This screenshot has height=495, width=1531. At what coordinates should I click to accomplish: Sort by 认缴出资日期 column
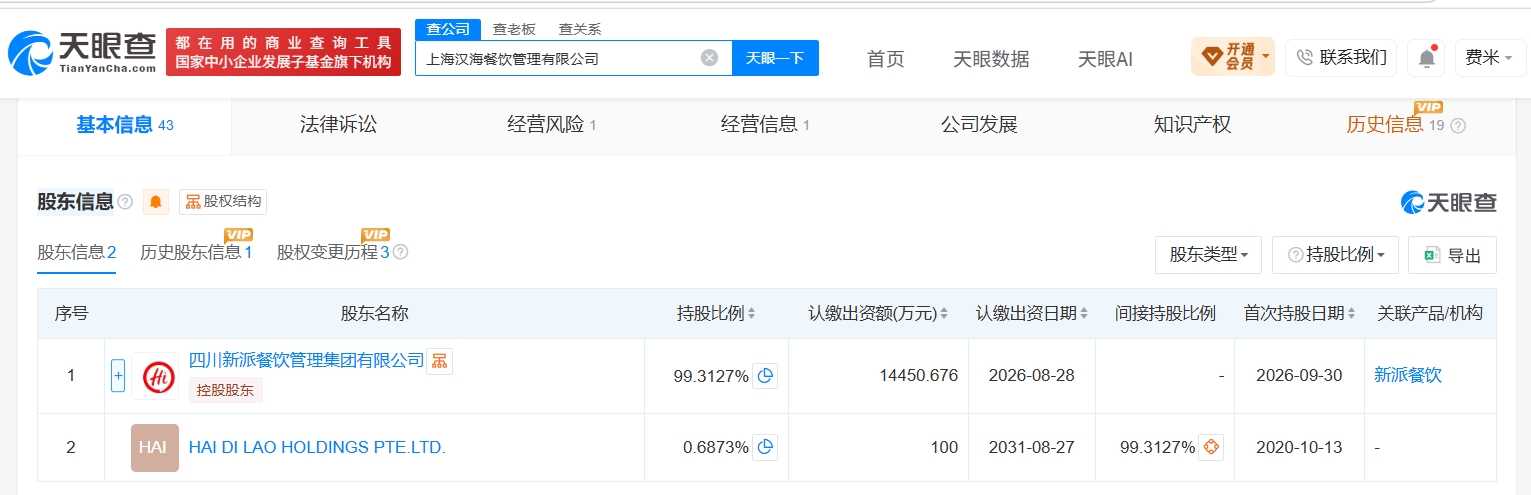[x=1084, y=314]
